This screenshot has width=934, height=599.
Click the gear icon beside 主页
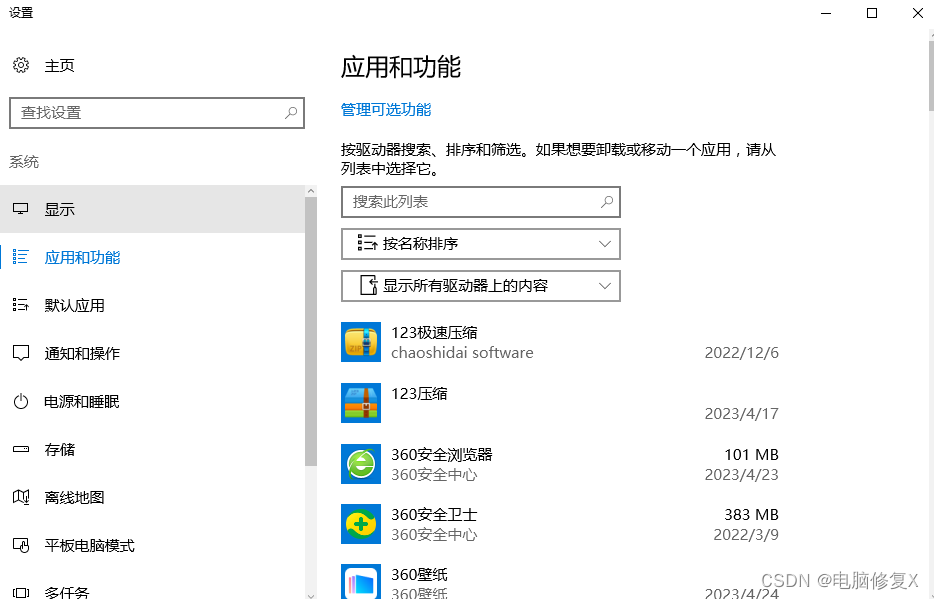click(x=21, y=65)
